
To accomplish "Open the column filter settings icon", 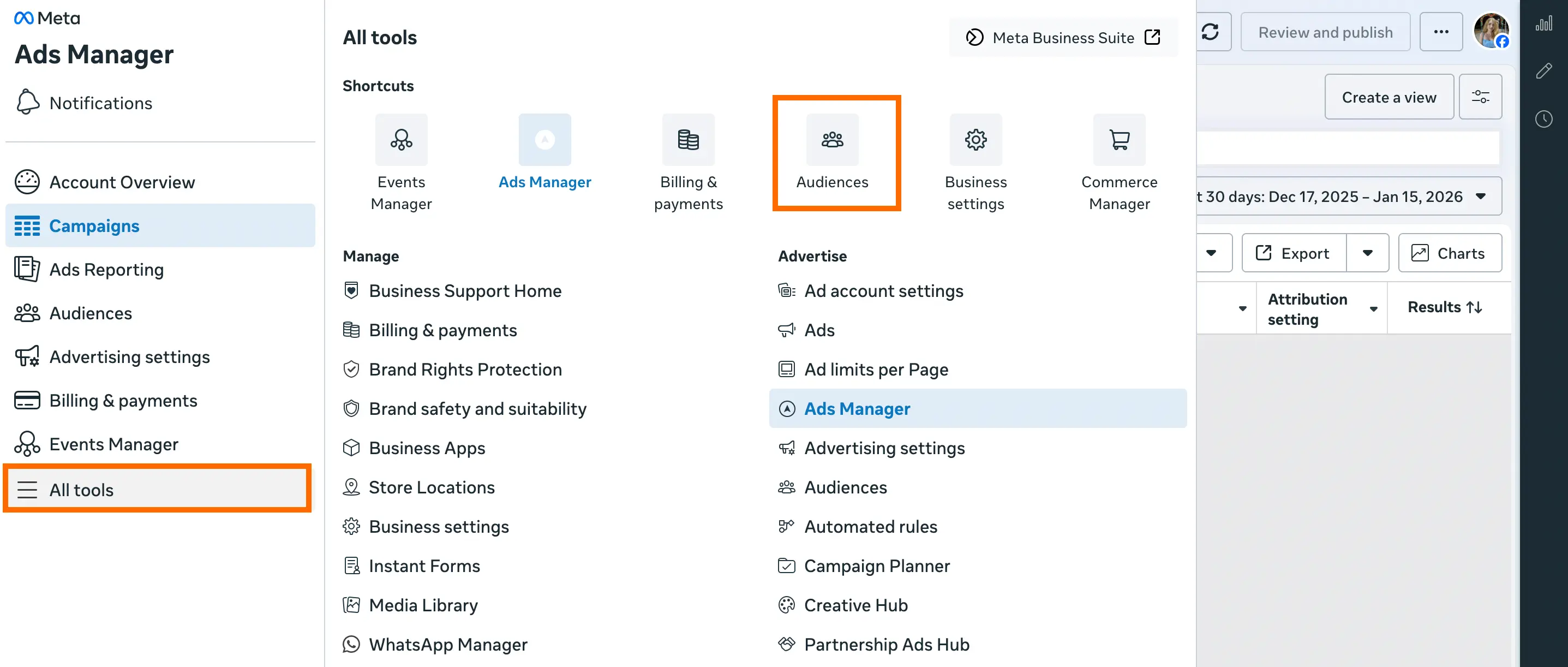I will click(x=1480, y=97).
